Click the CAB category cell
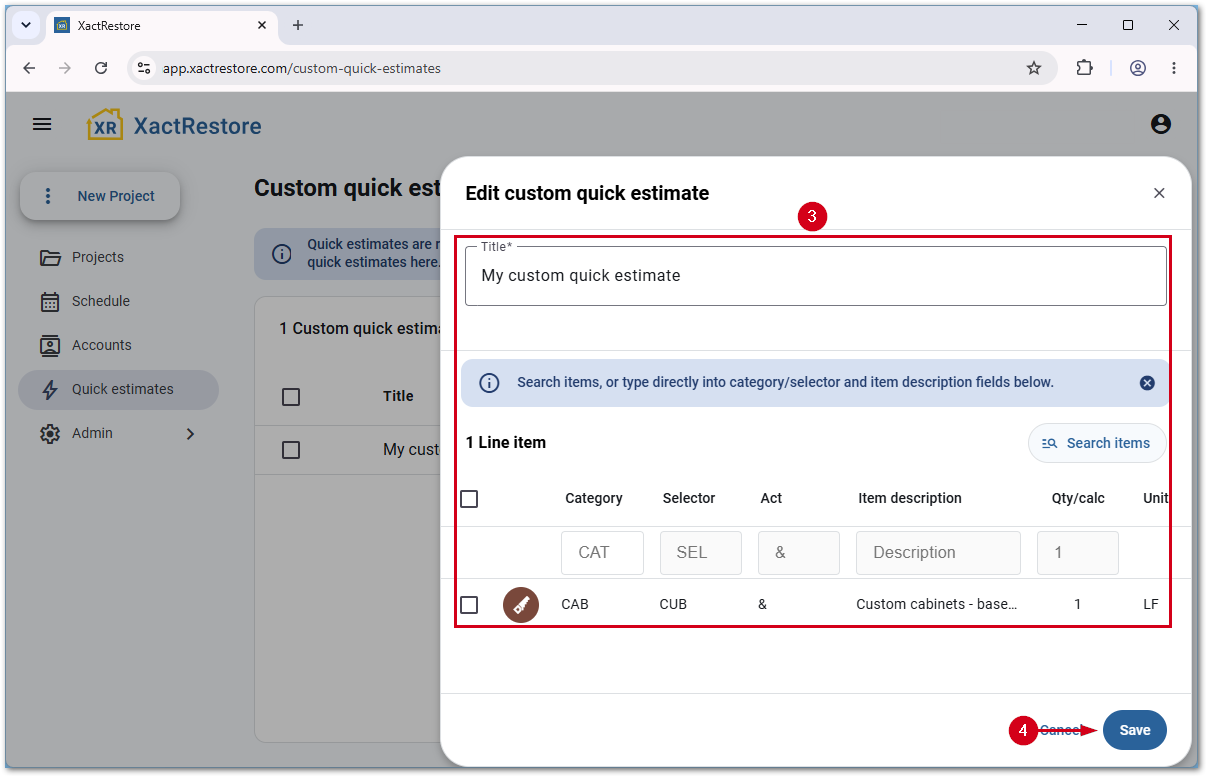Image resolution: width=1207 pixels, height=777 pixels. tap(575, 605)
